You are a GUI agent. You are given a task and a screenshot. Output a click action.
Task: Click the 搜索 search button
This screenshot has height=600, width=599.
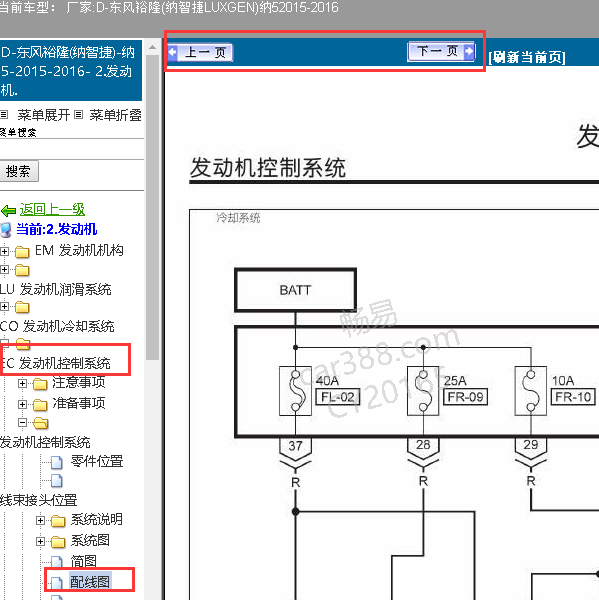18,171
